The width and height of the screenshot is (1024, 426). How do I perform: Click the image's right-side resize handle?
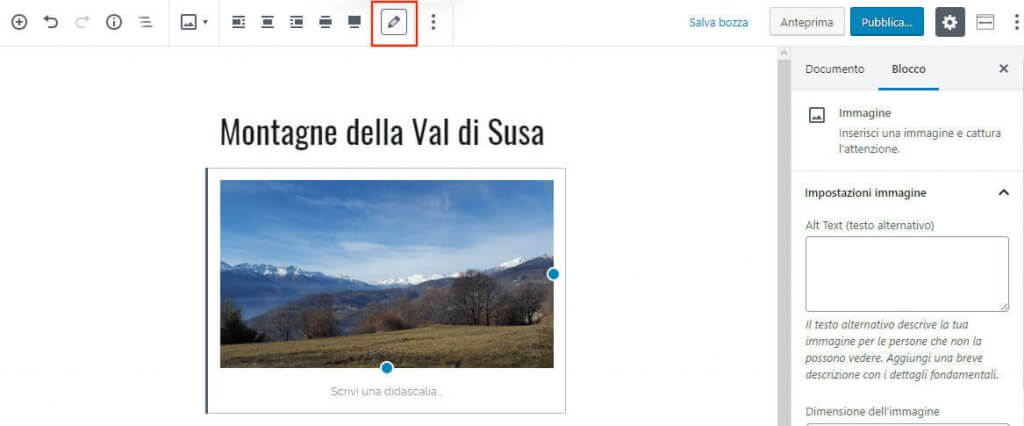[553, 274]
